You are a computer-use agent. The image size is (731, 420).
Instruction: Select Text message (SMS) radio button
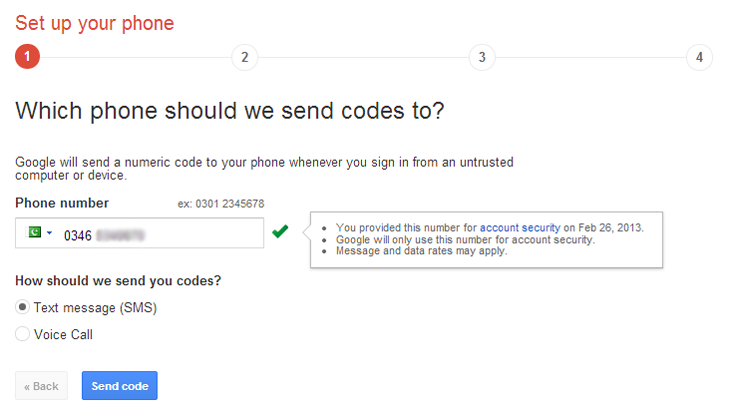click(23, 307)
